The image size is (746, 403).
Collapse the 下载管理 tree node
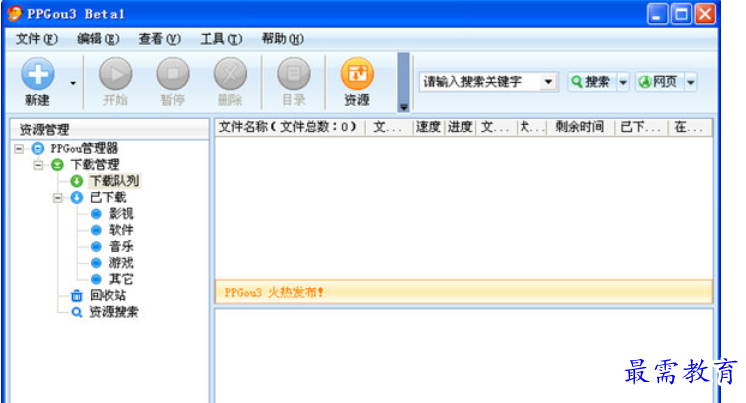point(39,165)
